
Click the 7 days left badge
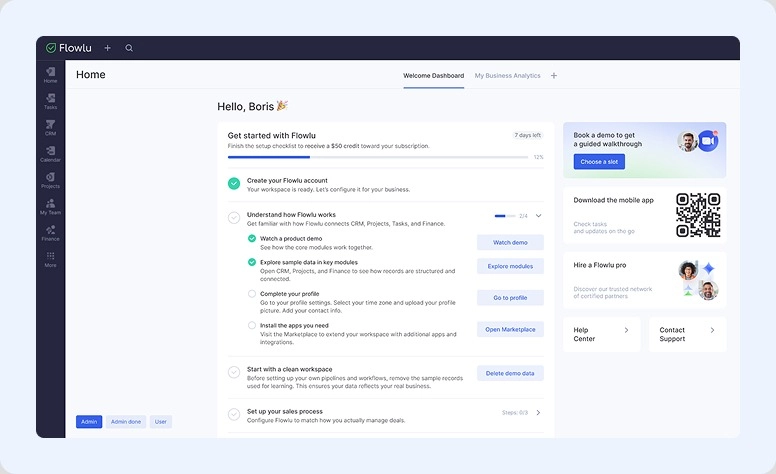coord(528,135)
